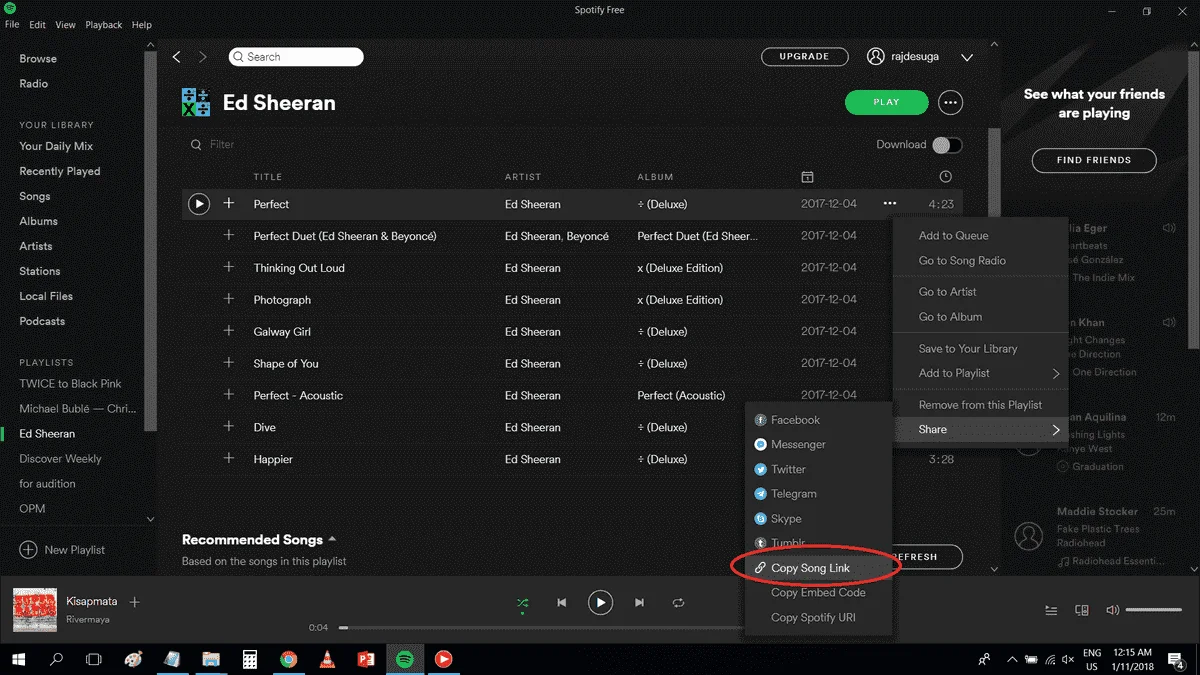Click the main play button in player bar
This screenshot has height=675, width=1200.
600,603
